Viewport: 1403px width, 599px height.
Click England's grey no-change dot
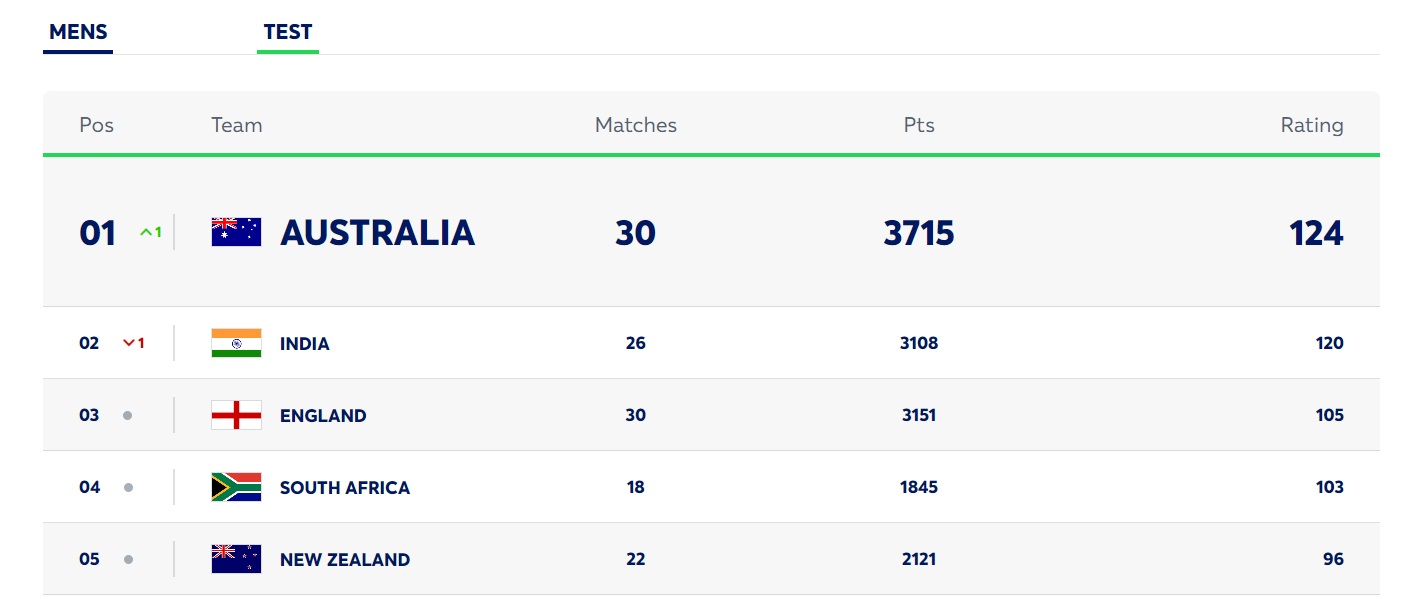pos(127,415)
